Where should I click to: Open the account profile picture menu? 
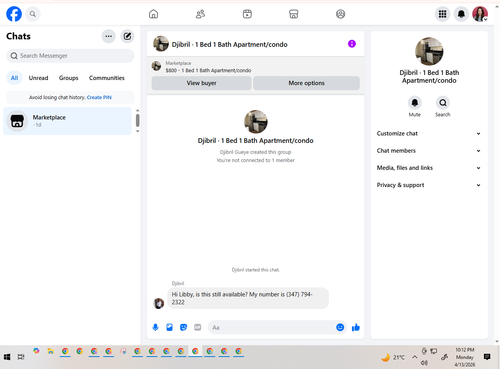480,14
